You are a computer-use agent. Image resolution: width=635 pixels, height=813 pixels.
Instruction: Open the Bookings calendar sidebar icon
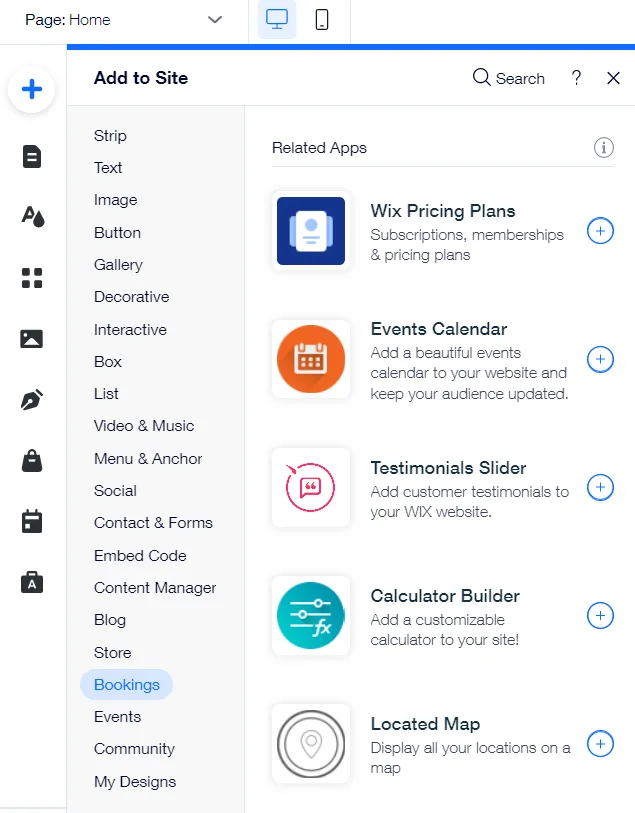32,521
